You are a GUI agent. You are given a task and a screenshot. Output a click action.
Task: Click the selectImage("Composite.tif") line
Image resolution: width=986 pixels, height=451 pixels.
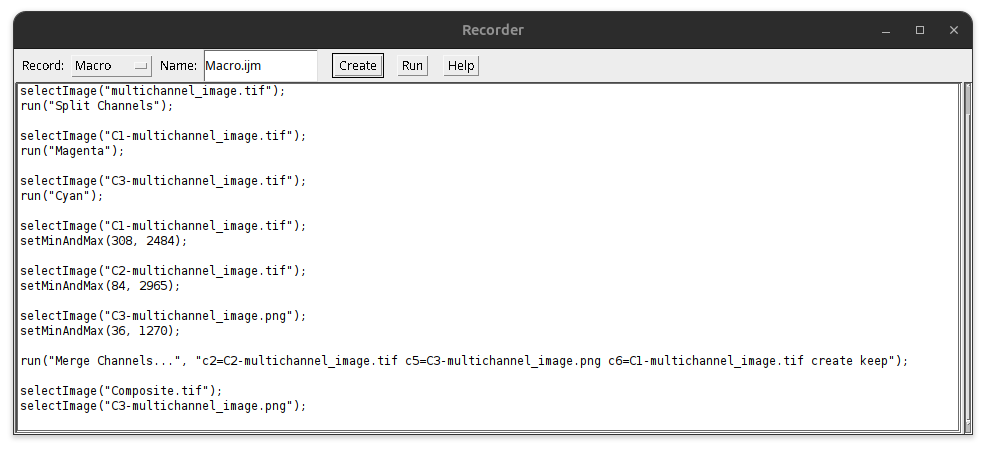click(121, 391)
